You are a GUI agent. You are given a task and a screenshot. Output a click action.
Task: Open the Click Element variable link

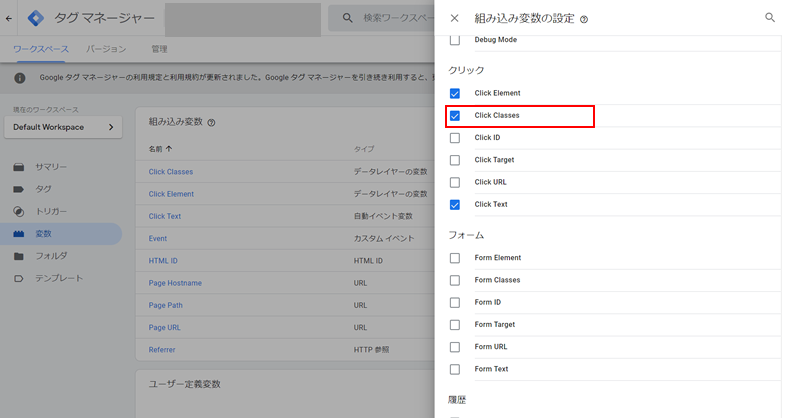(x=171, y=194)
